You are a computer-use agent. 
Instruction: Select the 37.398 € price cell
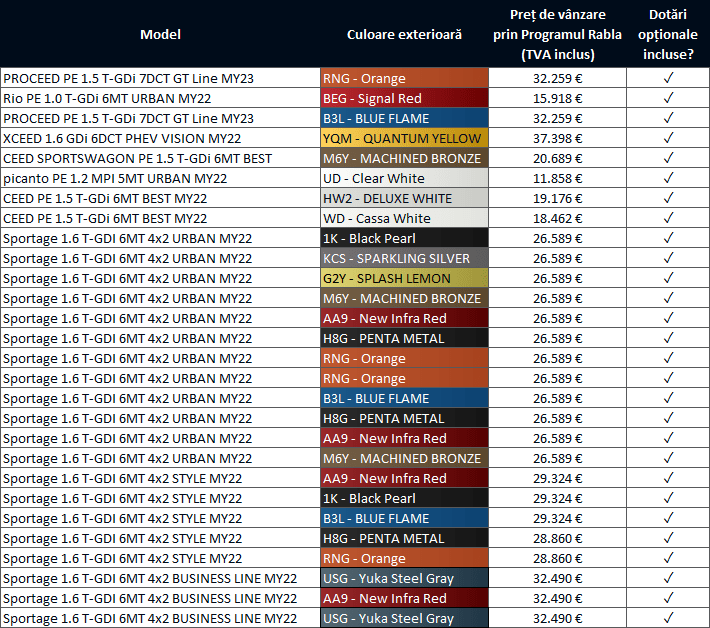(x=557, y=138)
